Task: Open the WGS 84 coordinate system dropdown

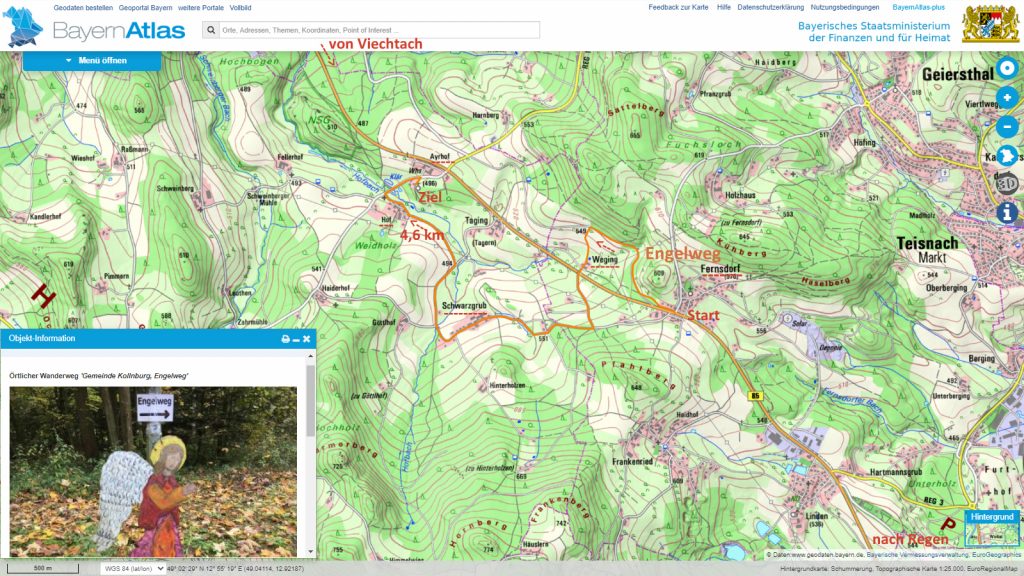Action: point(133,569)
